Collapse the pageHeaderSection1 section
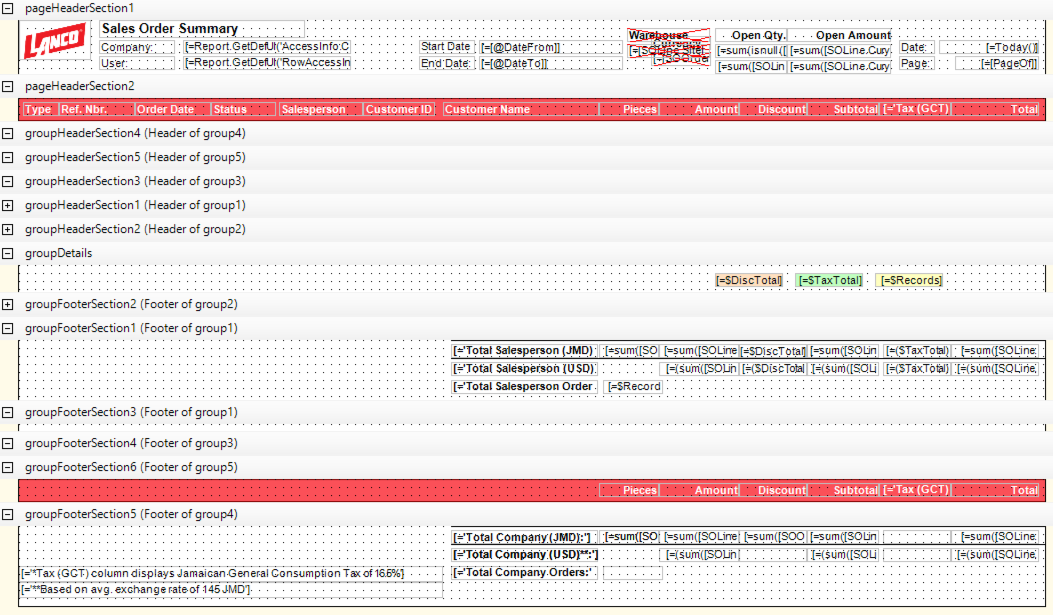1053x615 pixels. [x=8, y=8]
